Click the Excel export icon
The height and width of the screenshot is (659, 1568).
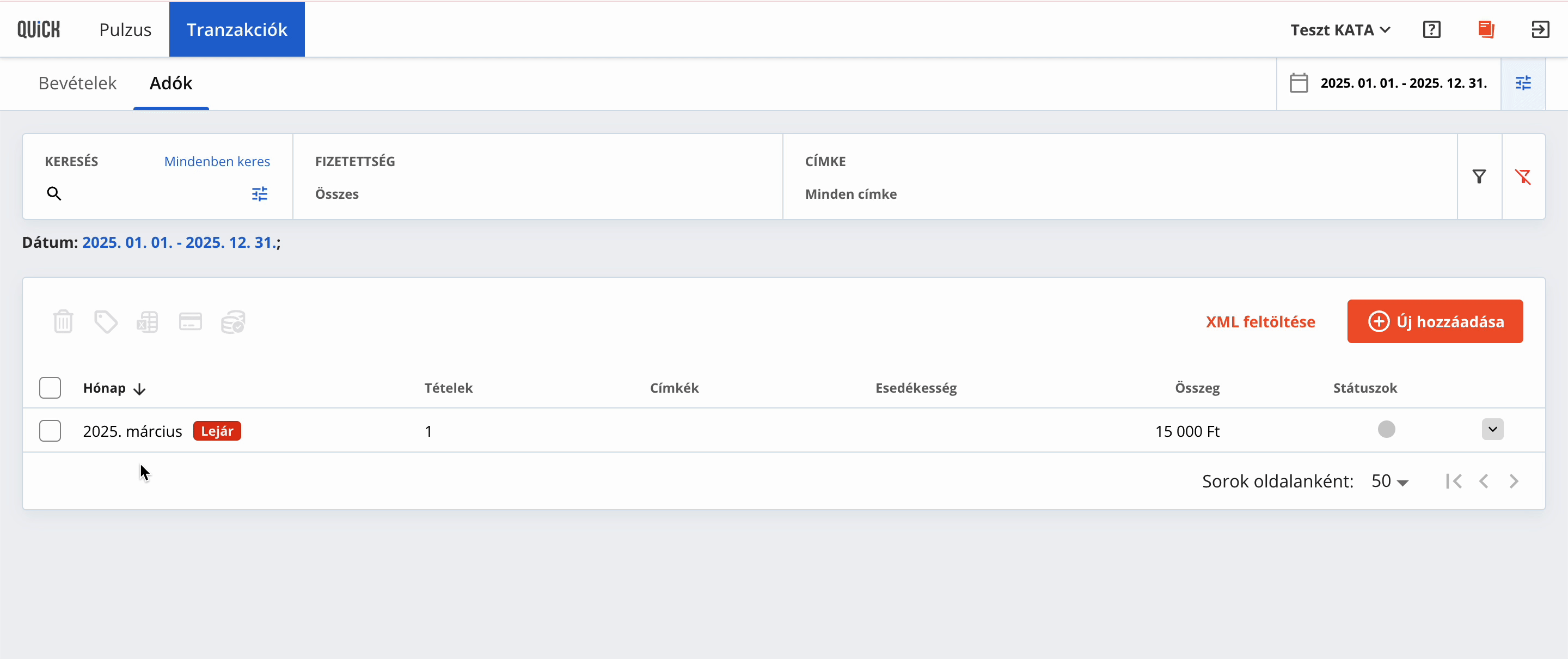pos(148,321)
